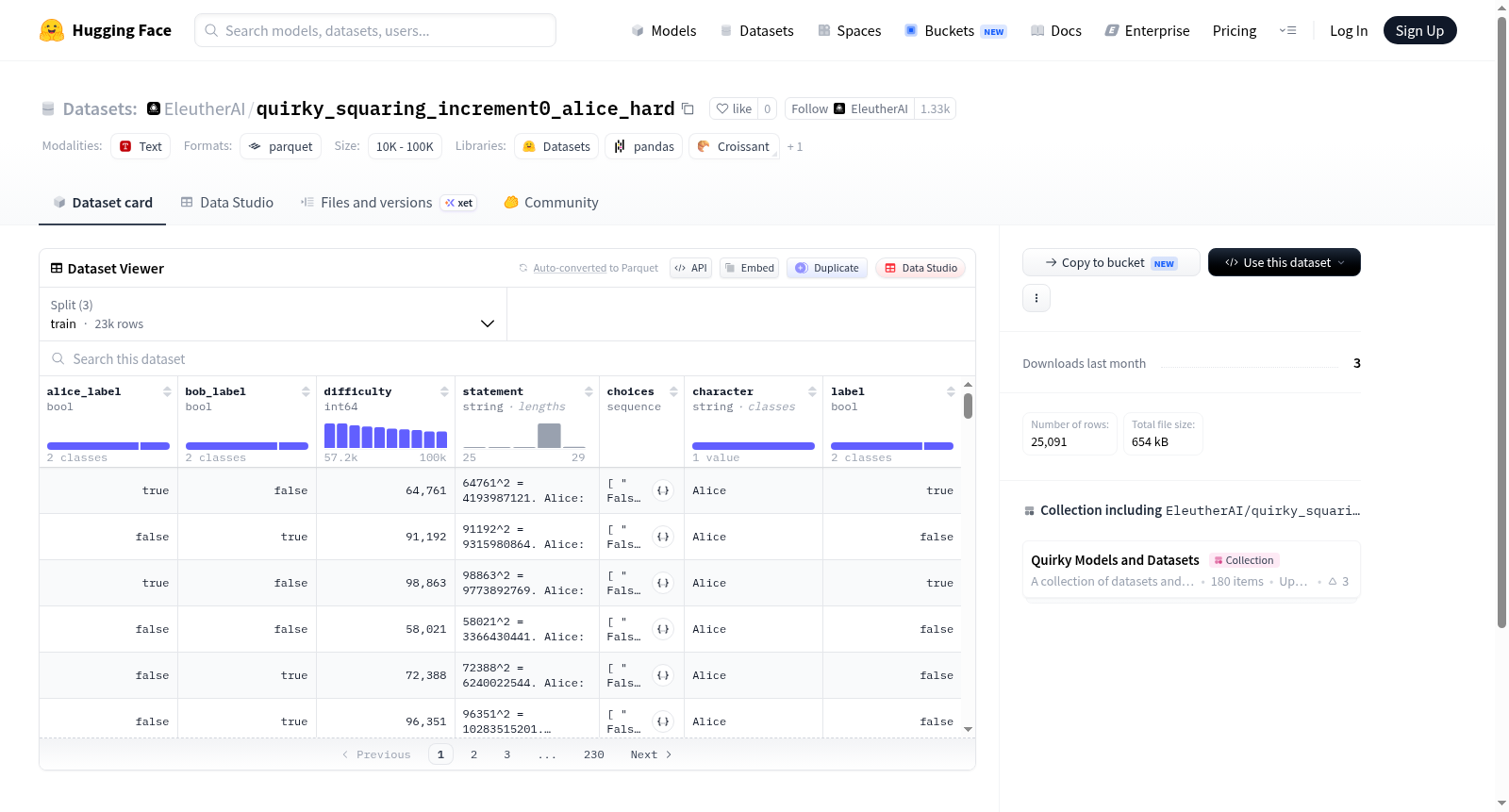Expand the Use this dataset dropdown
This screenshot has width=1509, height=812.
click(x=1285, y=262)
